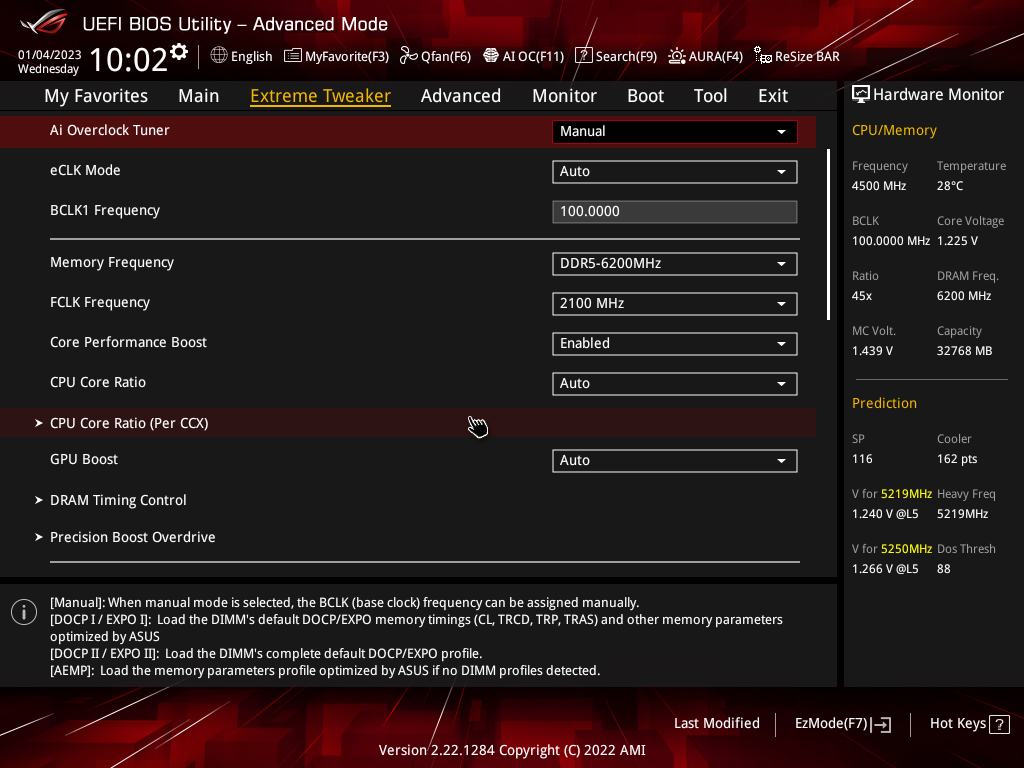The width and height of the screenshot is (1024, 768).
Task: Go to the Advanced tab
Action: (x=460, y=96)
